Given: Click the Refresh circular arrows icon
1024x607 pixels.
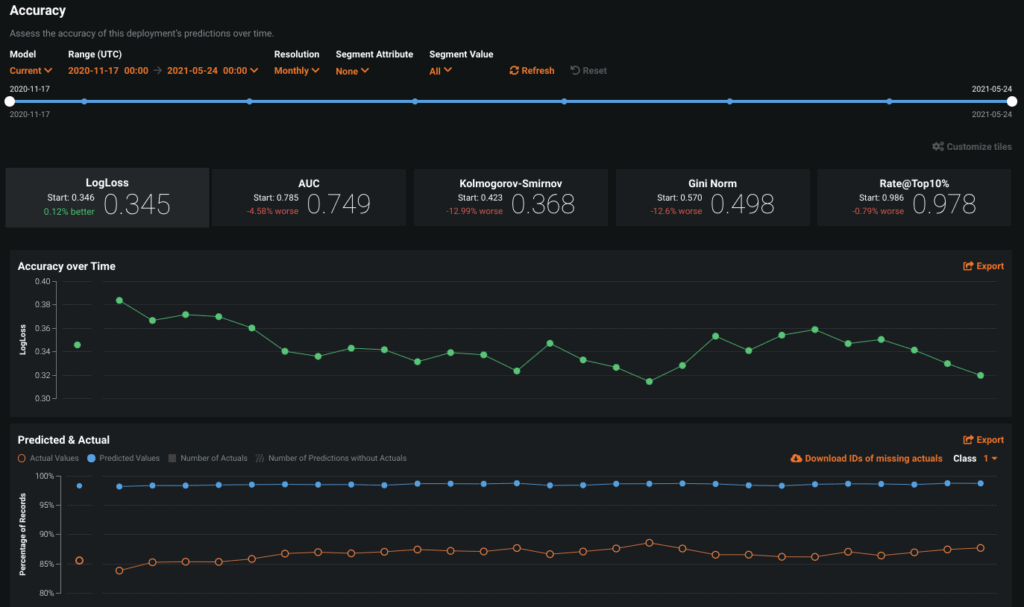Looking at the screenshot, I should (514, 71).
